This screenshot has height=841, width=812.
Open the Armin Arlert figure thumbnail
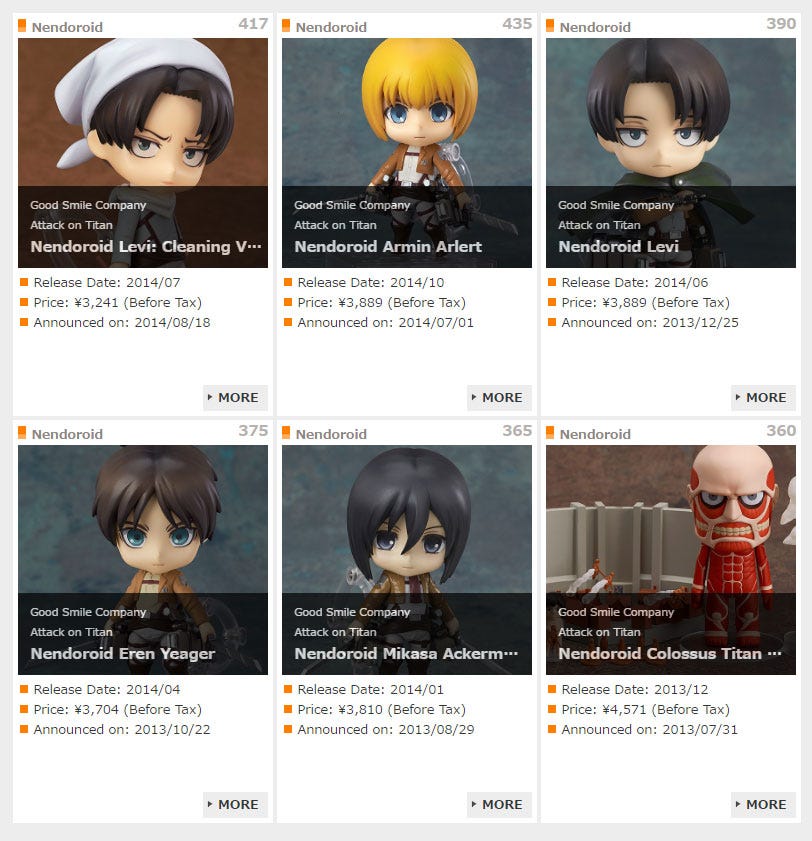[407, 153]
